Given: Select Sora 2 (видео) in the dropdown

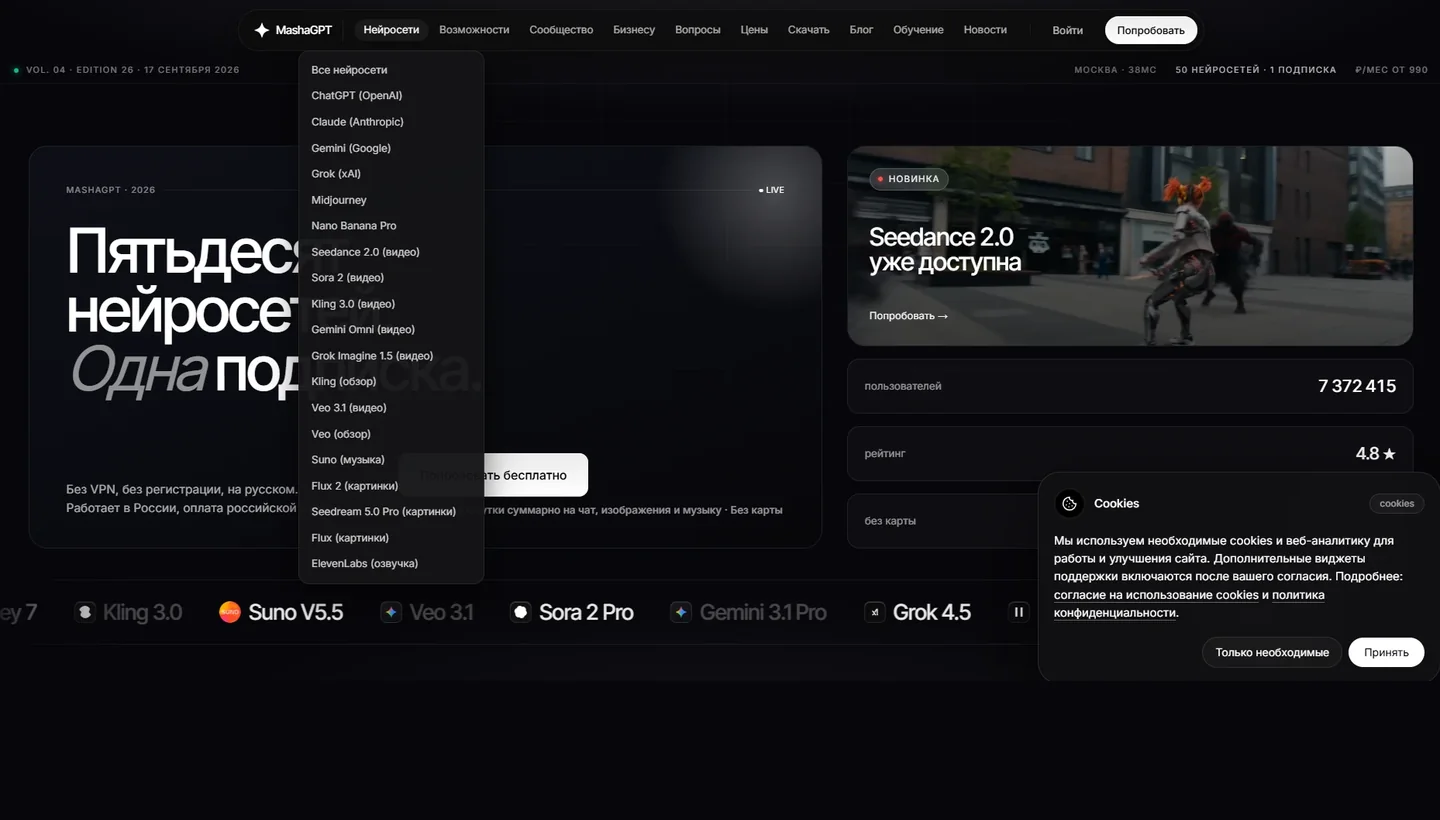Looking at the screenshot, I should pos(391,278).
